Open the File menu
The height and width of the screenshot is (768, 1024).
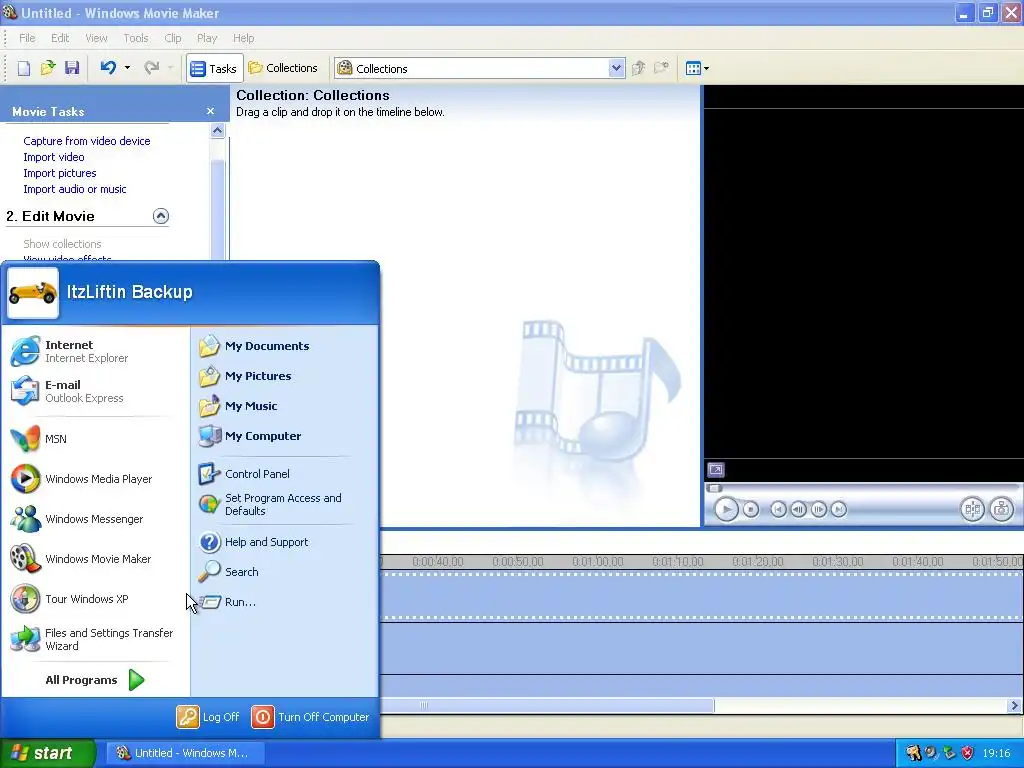coord(27,38)
